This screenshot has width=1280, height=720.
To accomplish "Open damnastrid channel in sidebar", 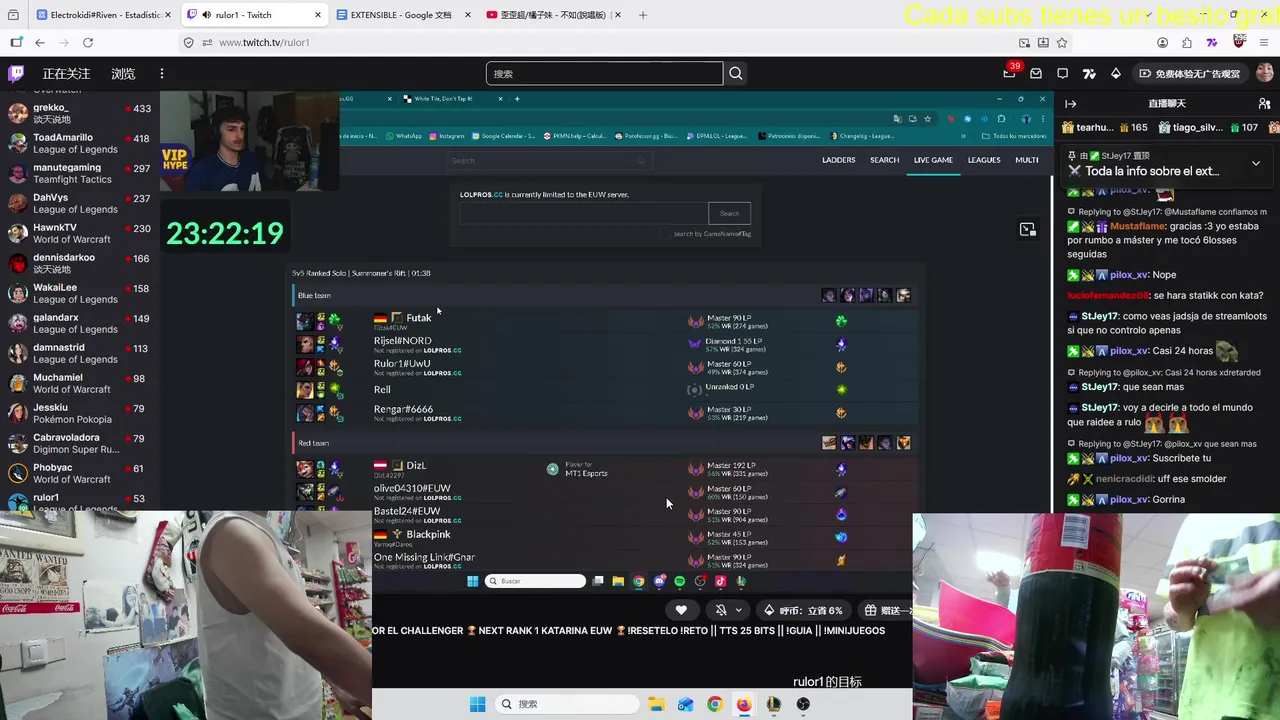I will (80, 353).
